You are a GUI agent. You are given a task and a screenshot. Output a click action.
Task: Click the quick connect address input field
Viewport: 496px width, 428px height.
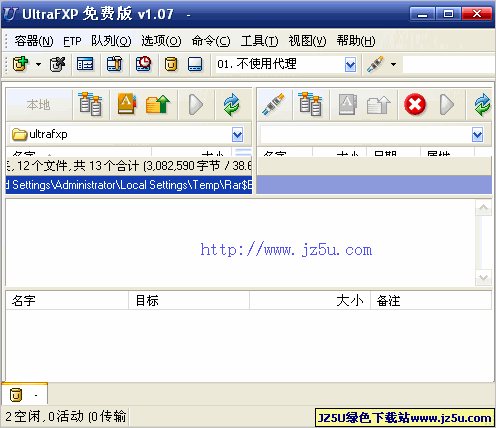click(449, 64)
